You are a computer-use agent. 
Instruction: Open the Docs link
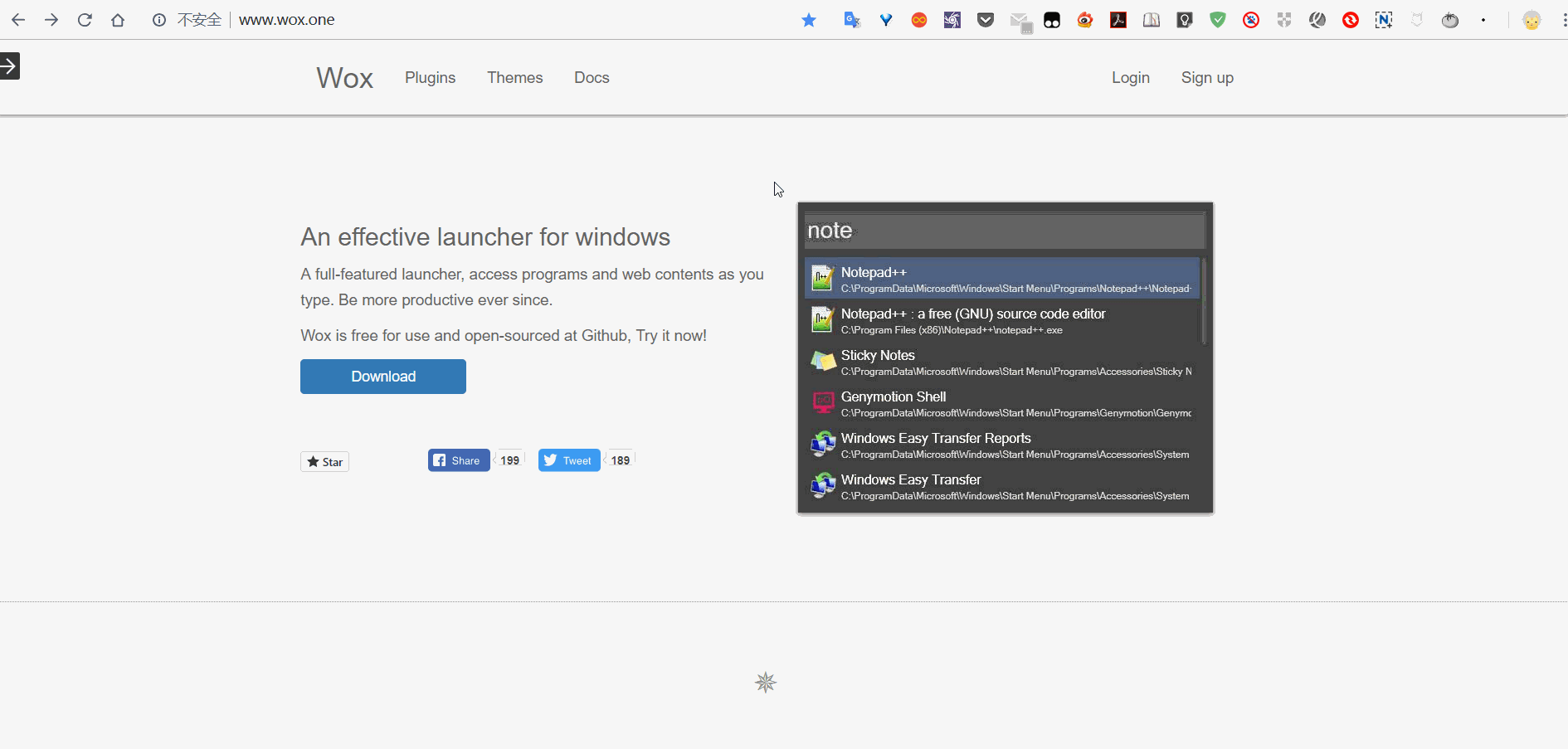click(592, 77)
